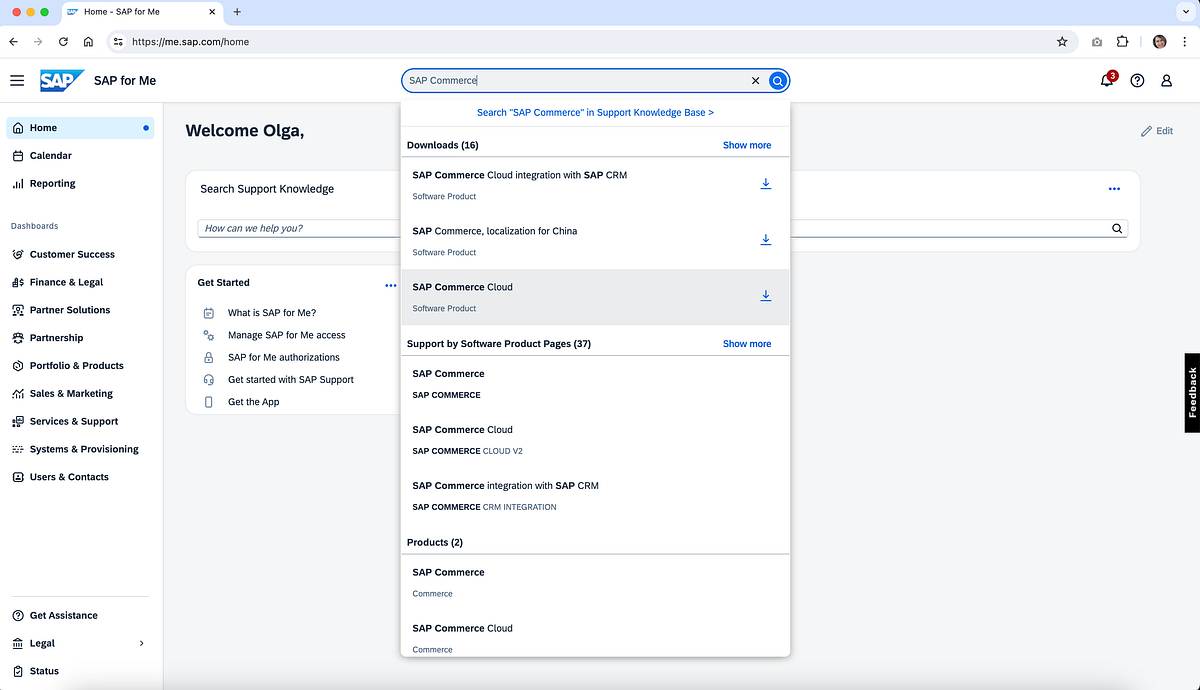The height and width of the screenshot is (690, 1200).
Task: Download SAP Commerce Cloud software product
Action: point(766,295)
